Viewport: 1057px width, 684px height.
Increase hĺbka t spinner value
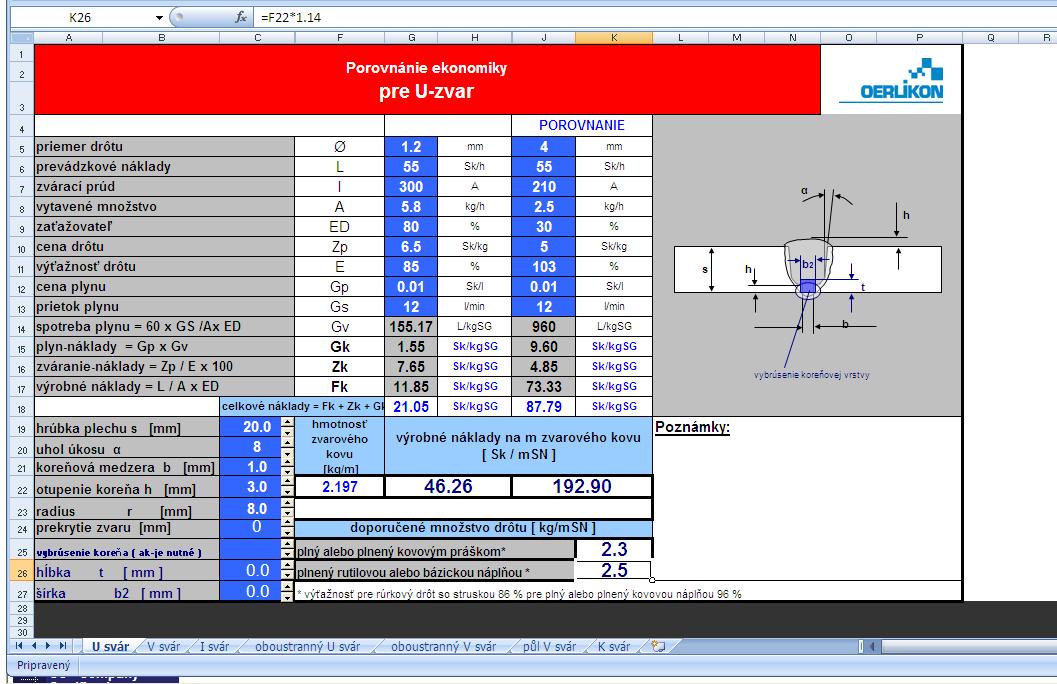tap(289, 566)
